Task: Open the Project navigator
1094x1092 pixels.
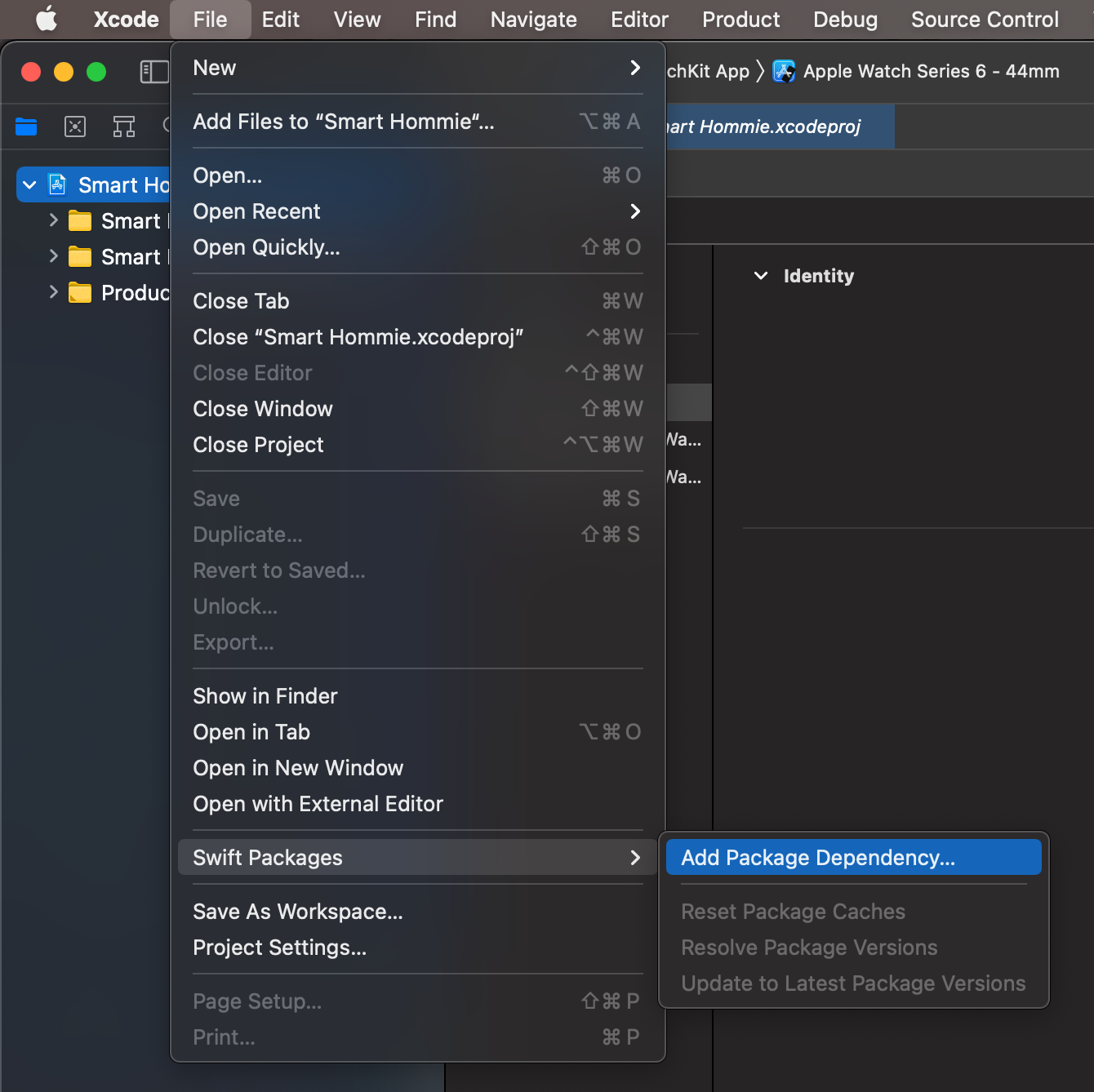Action: pos(26,127)
